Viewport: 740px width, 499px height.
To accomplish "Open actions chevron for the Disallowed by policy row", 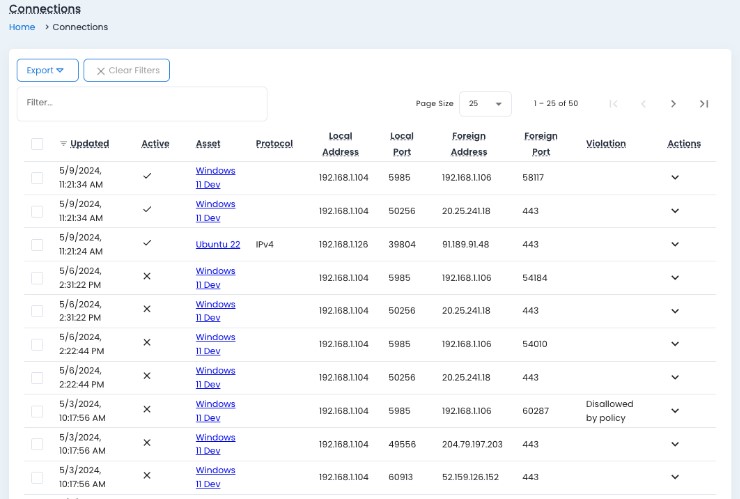I will click(675, 410).
